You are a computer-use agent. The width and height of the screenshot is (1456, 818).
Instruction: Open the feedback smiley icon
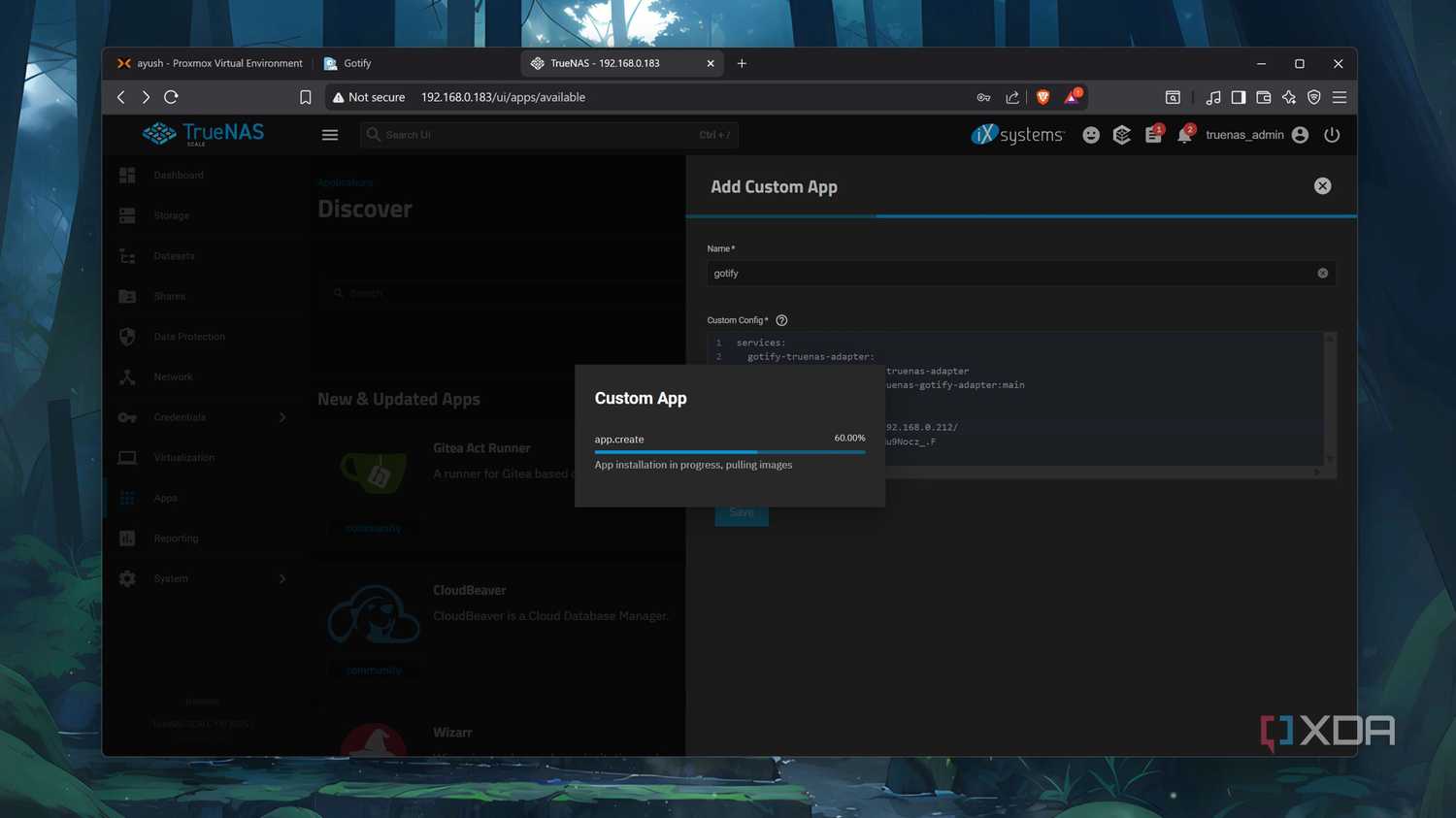click(x=1091, y=135)
